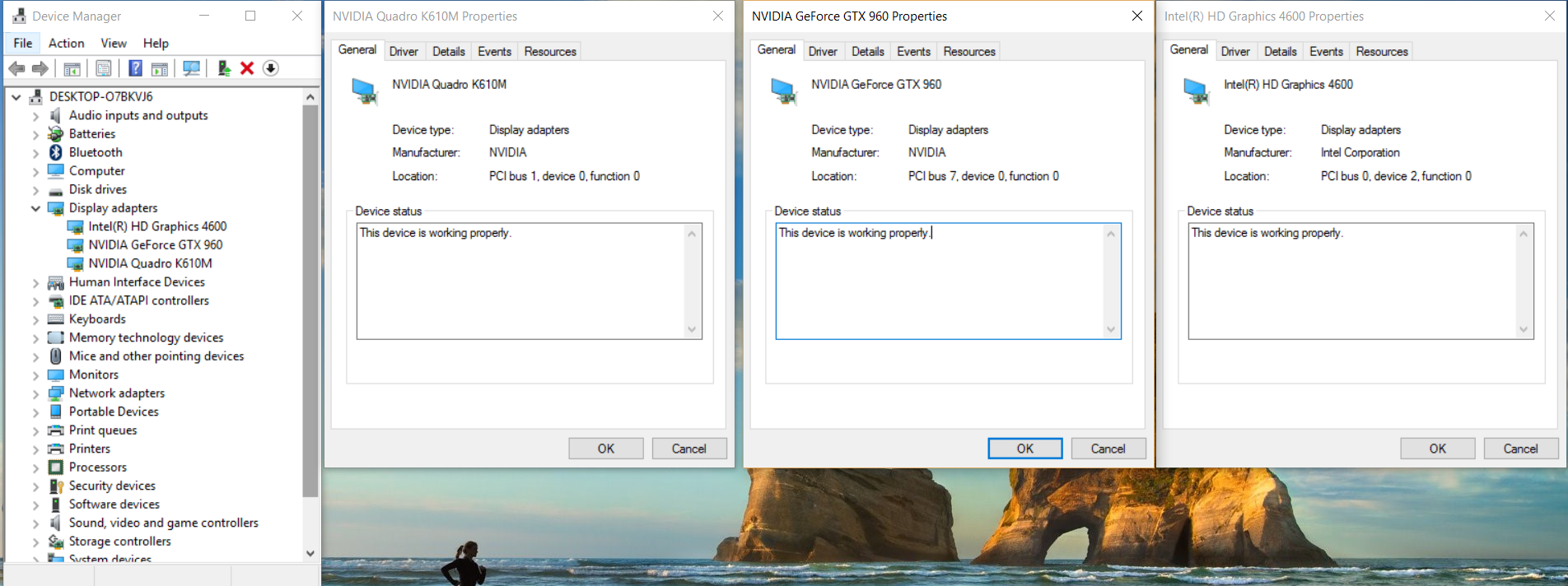
Task: Click the adapter icon in GTX 960 Properties dialog
Action: 784,91
